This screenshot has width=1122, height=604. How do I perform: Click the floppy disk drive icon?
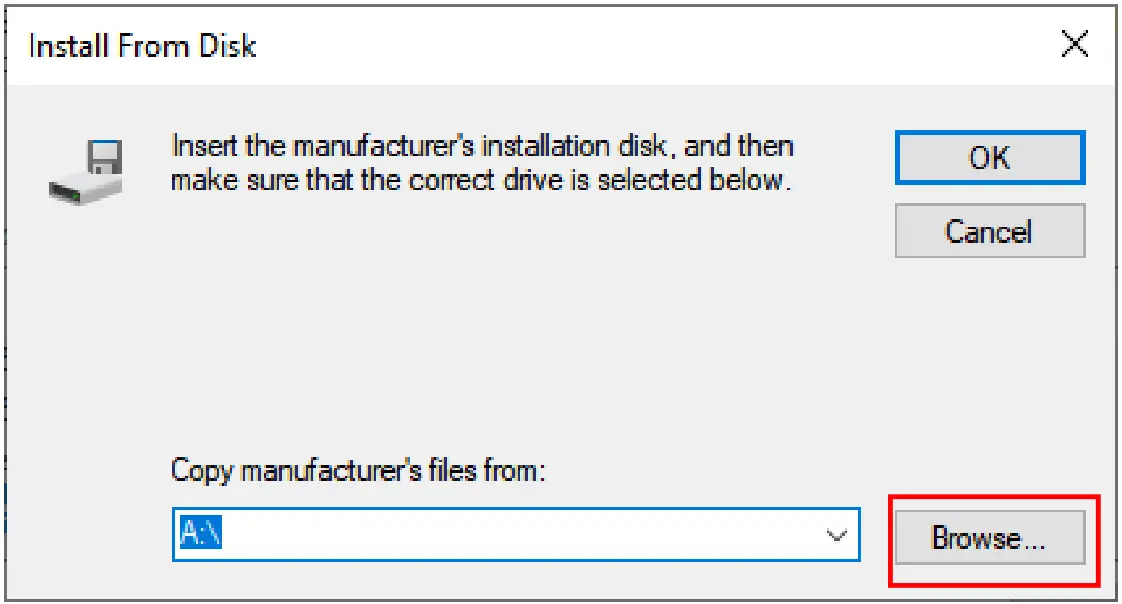pos(87,170)
